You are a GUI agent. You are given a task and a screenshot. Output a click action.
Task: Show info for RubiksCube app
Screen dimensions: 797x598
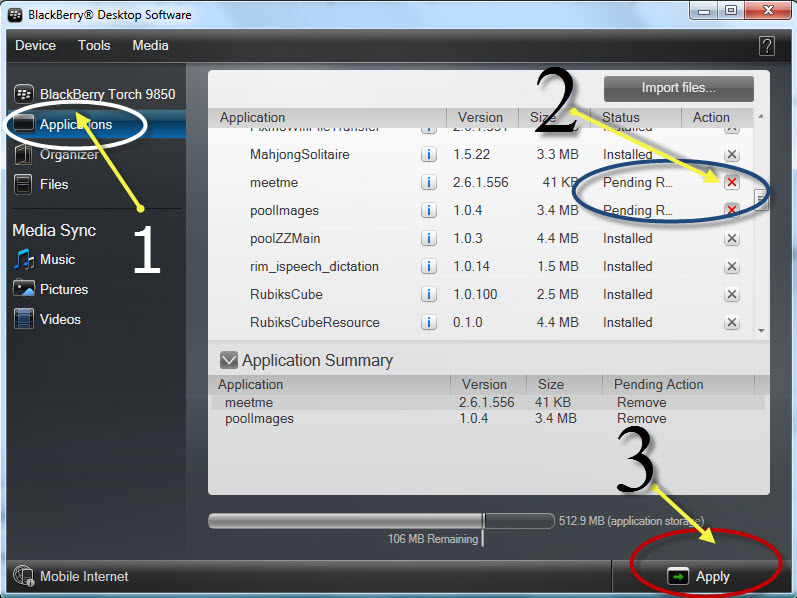(428, 294)
